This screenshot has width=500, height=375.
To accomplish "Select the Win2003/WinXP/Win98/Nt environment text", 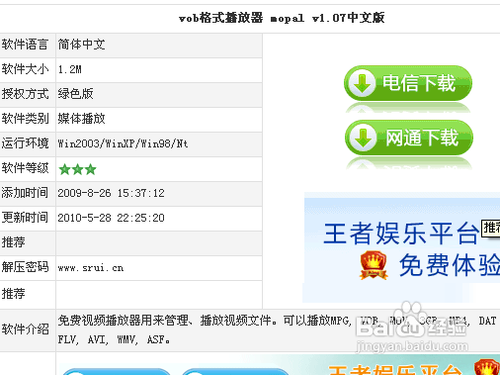I will [123, 144].
